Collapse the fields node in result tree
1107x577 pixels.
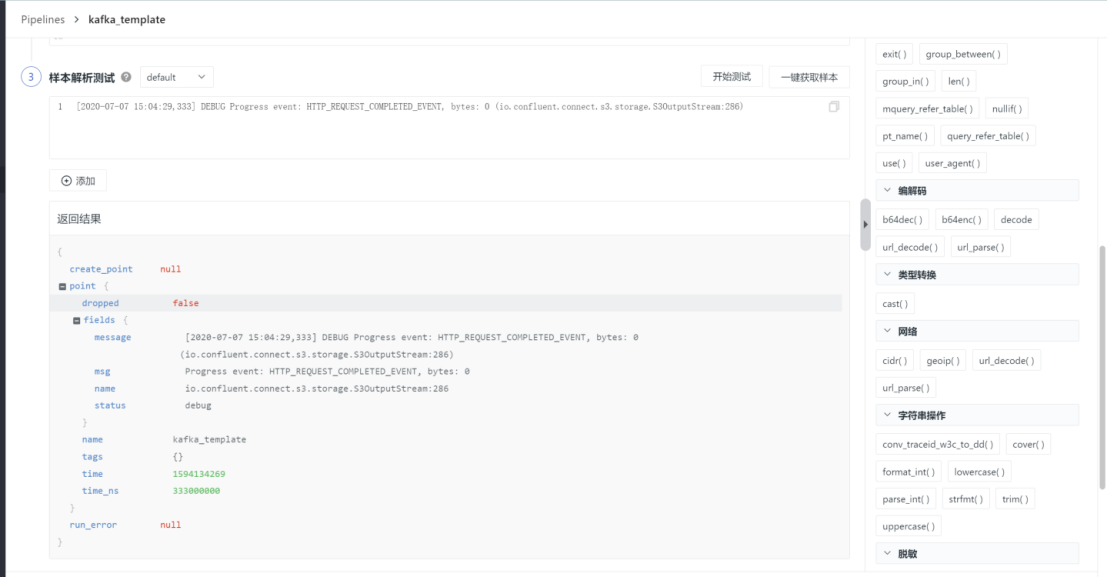pyautogui.click(x=76, y=321)
